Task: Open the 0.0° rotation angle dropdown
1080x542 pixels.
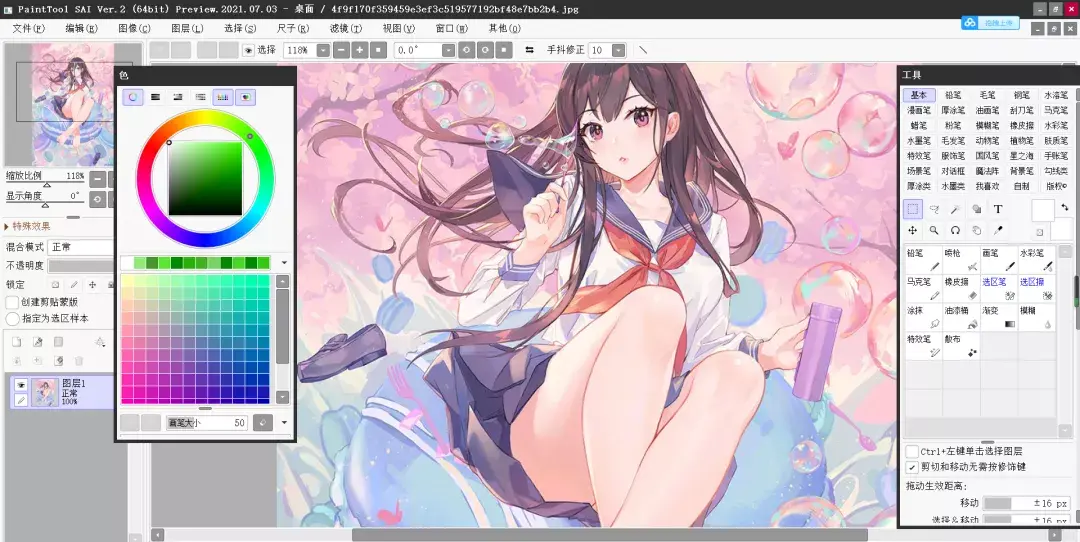Action: pos(448,50)
